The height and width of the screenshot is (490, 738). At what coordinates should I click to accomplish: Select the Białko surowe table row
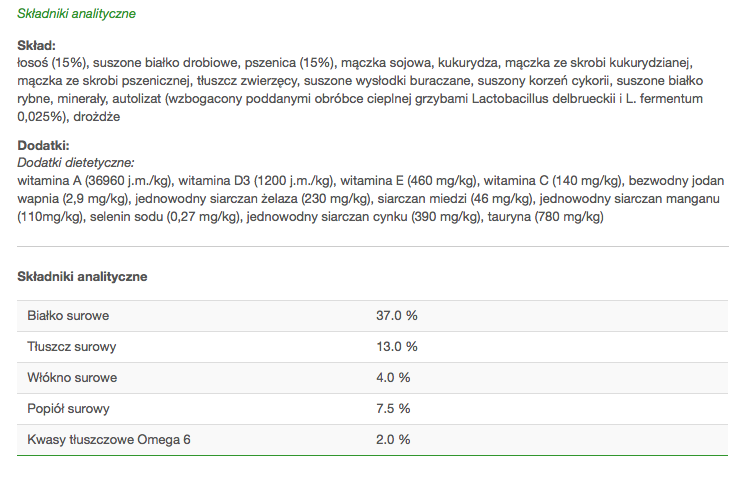pos(372,316)
